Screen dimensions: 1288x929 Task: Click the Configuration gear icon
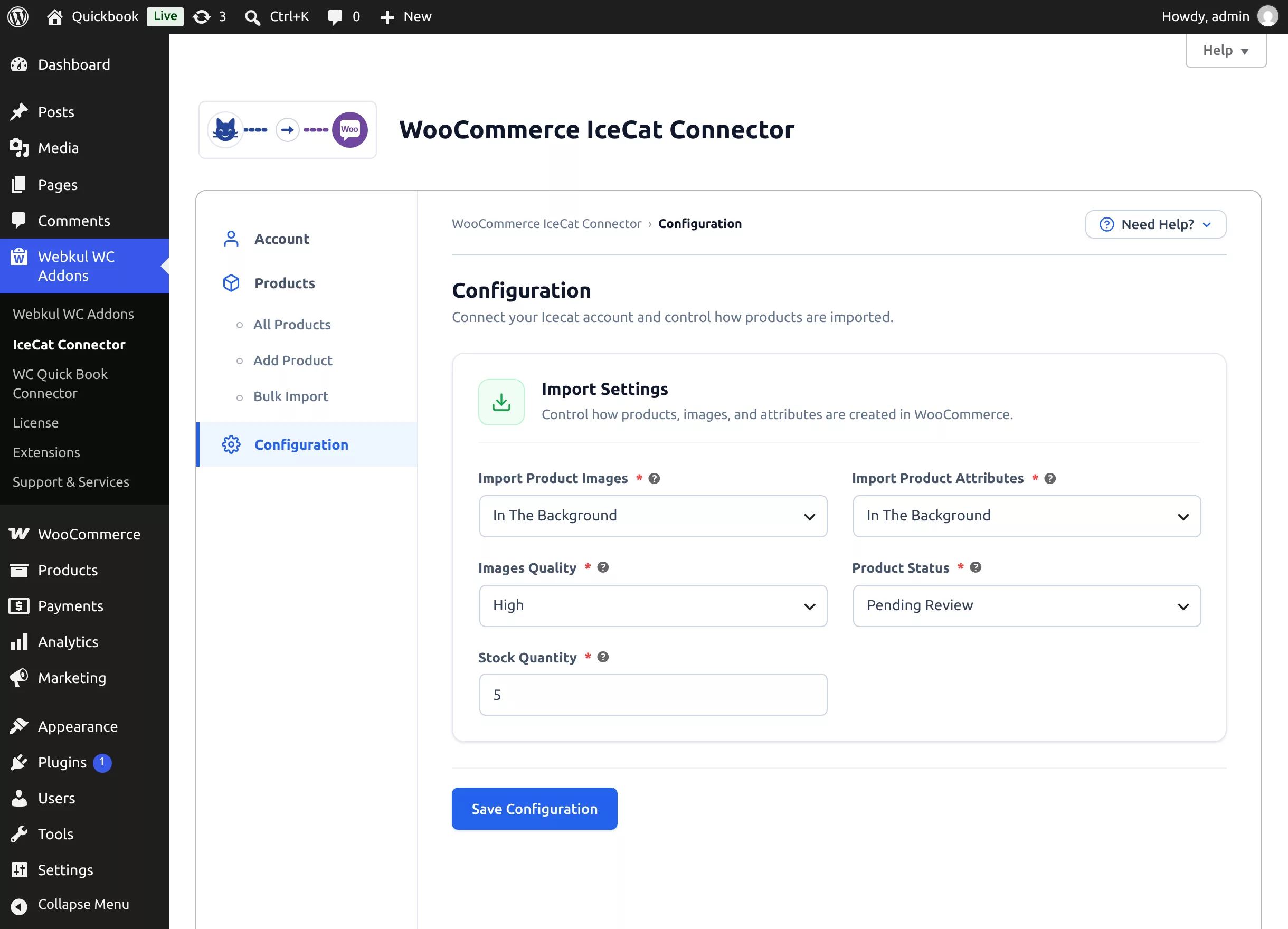pyautogui.click(x=231, y=444)
